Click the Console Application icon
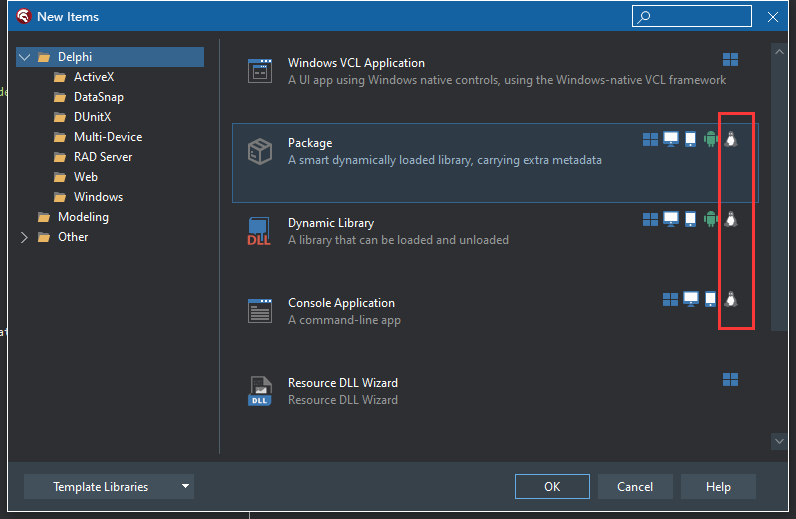The height and width of the screenshot is (519, 796). [x=260, y=311]
